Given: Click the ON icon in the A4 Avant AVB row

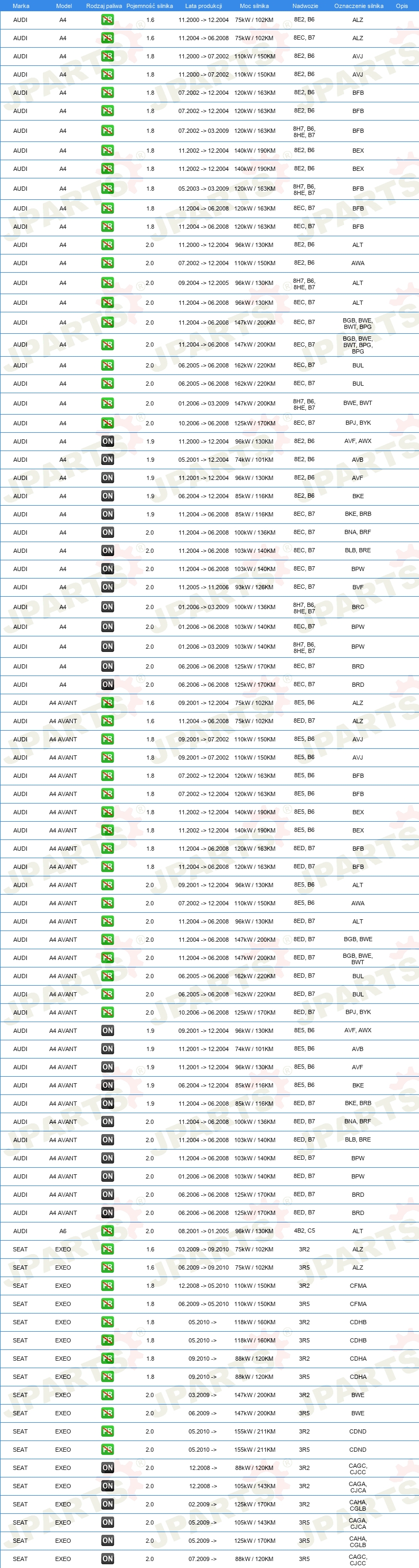Looking at the screenshot, I should click(x=107, y=1049).
